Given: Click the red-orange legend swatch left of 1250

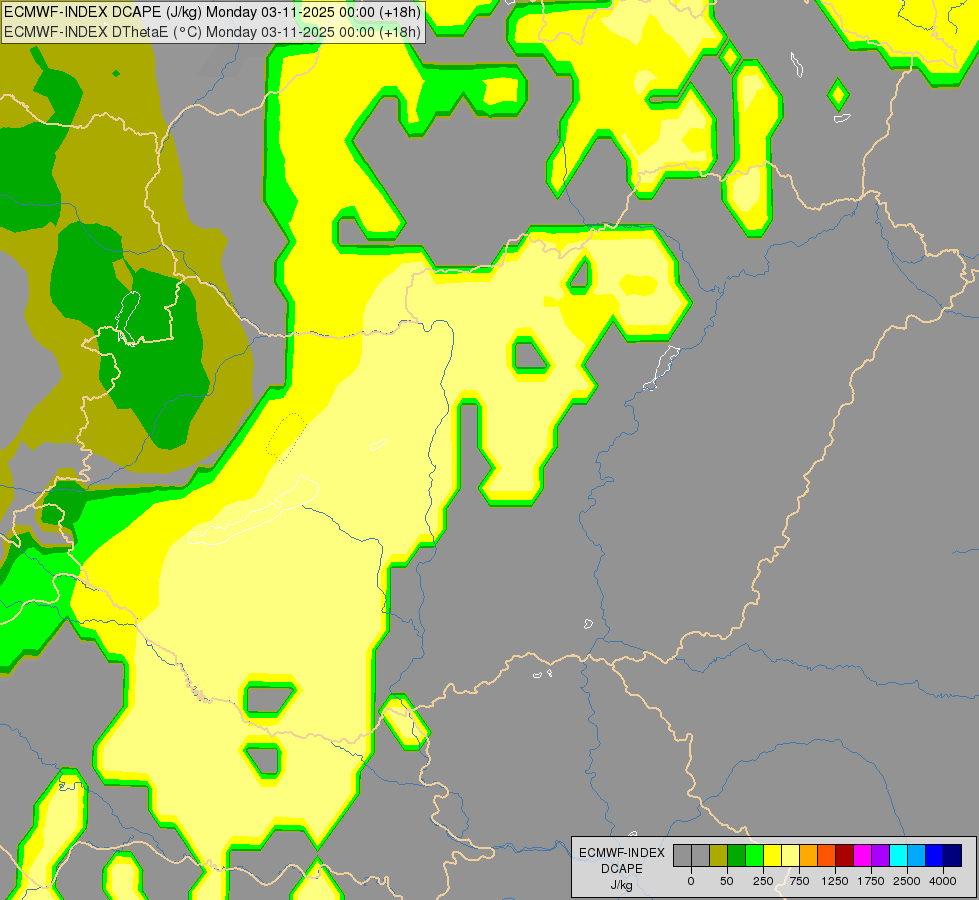Looking at the screenshot, I should click(x=827, y=855).
